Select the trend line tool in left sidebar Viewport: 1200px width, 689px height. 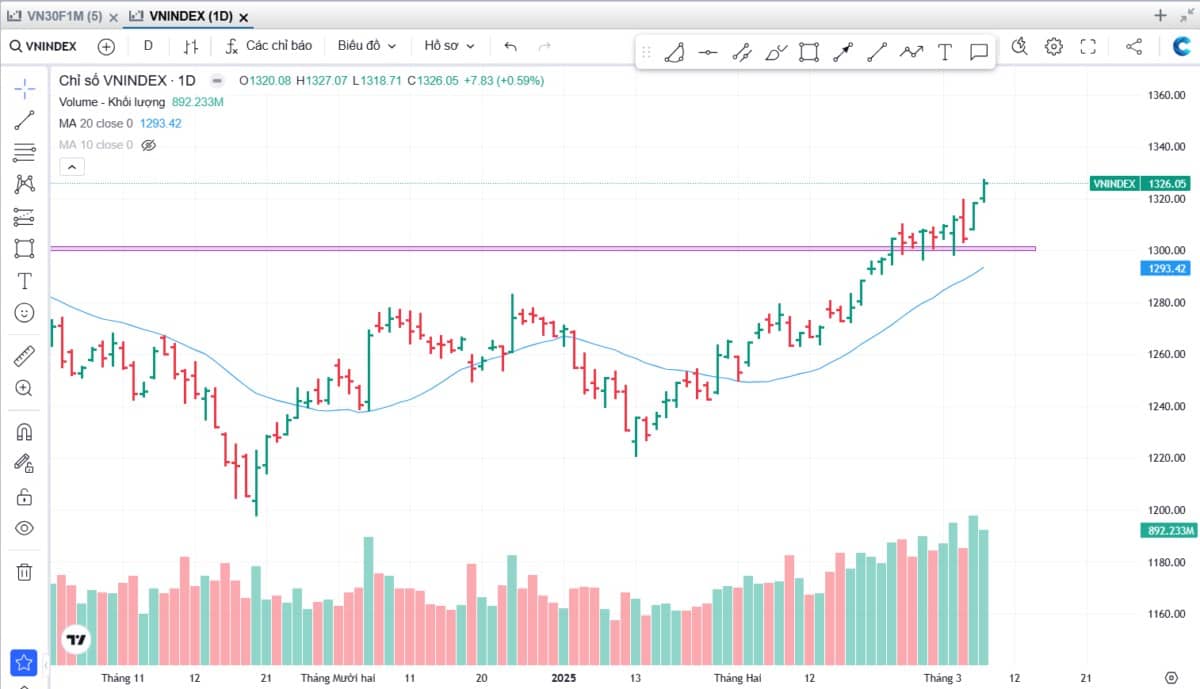(25, 121)
